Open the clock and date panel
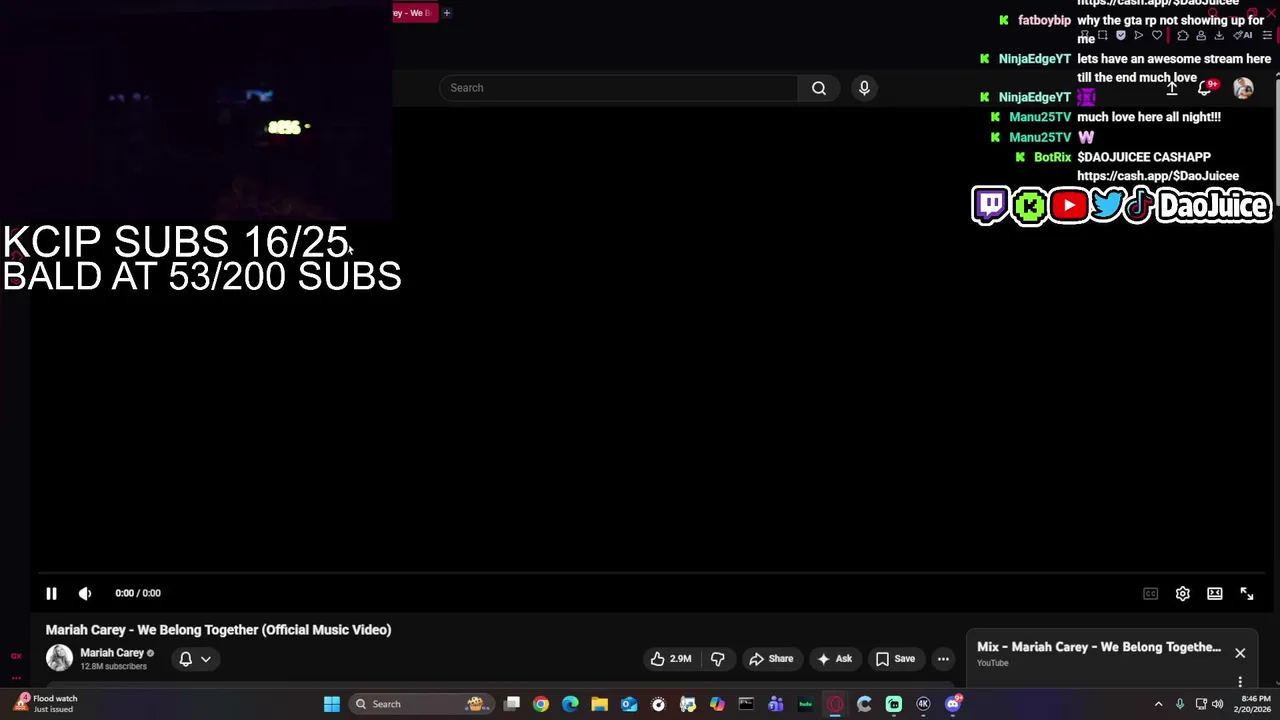 pos(1254,704)
